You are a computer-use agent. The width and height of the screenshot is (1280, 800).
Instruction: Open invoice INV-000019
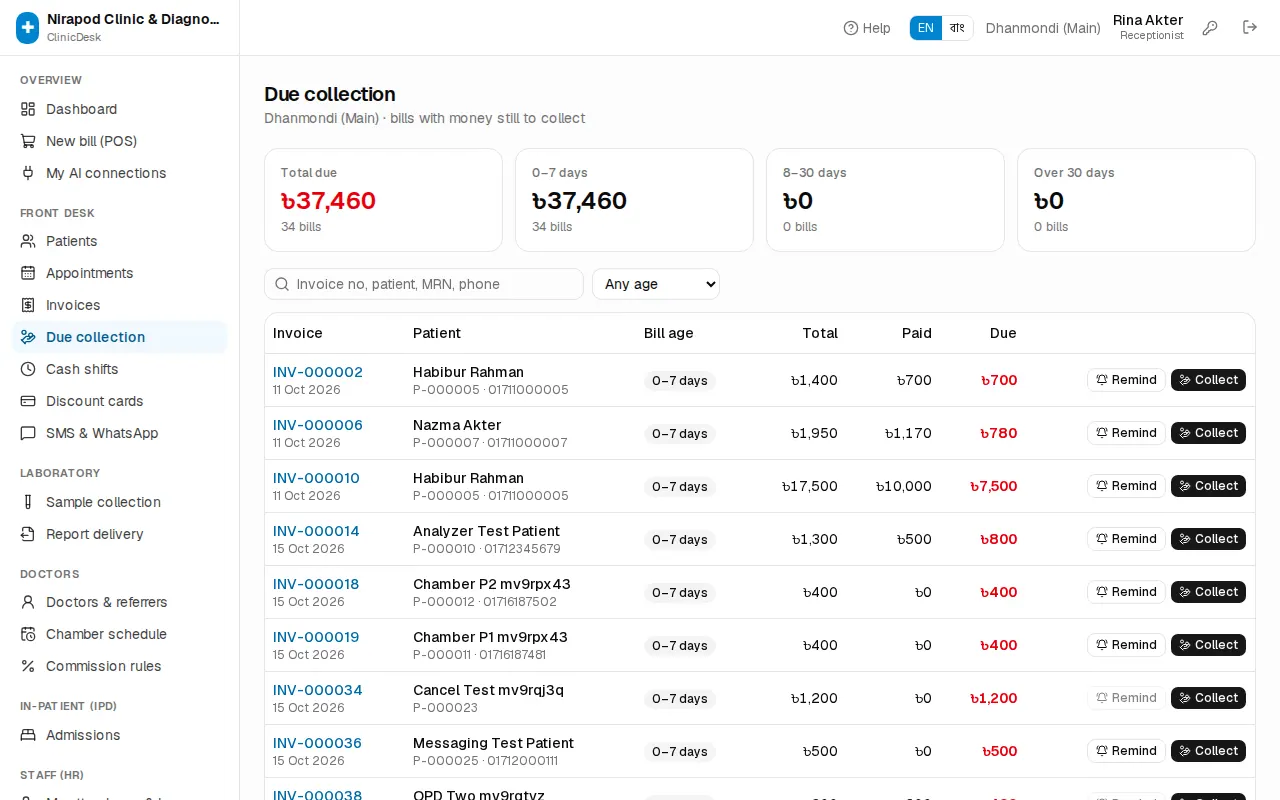[x=316, y=637]
